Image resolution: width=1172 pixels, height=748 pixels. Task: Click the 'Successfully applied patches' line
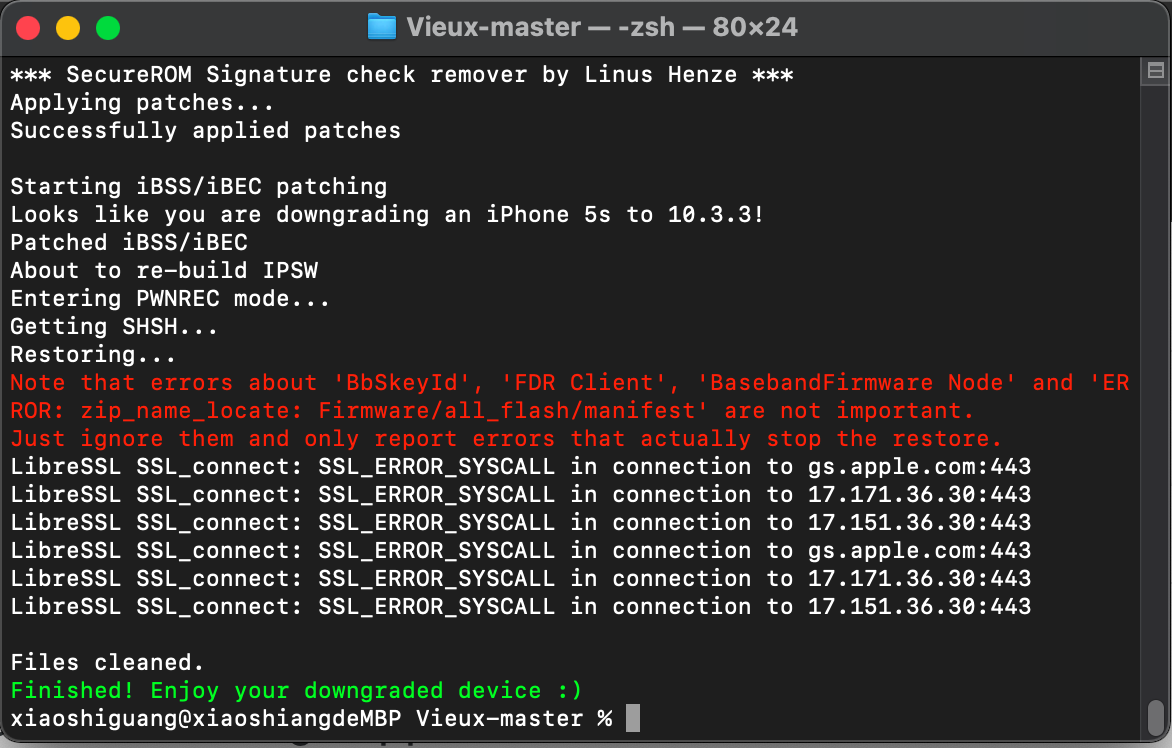point(205,130)
